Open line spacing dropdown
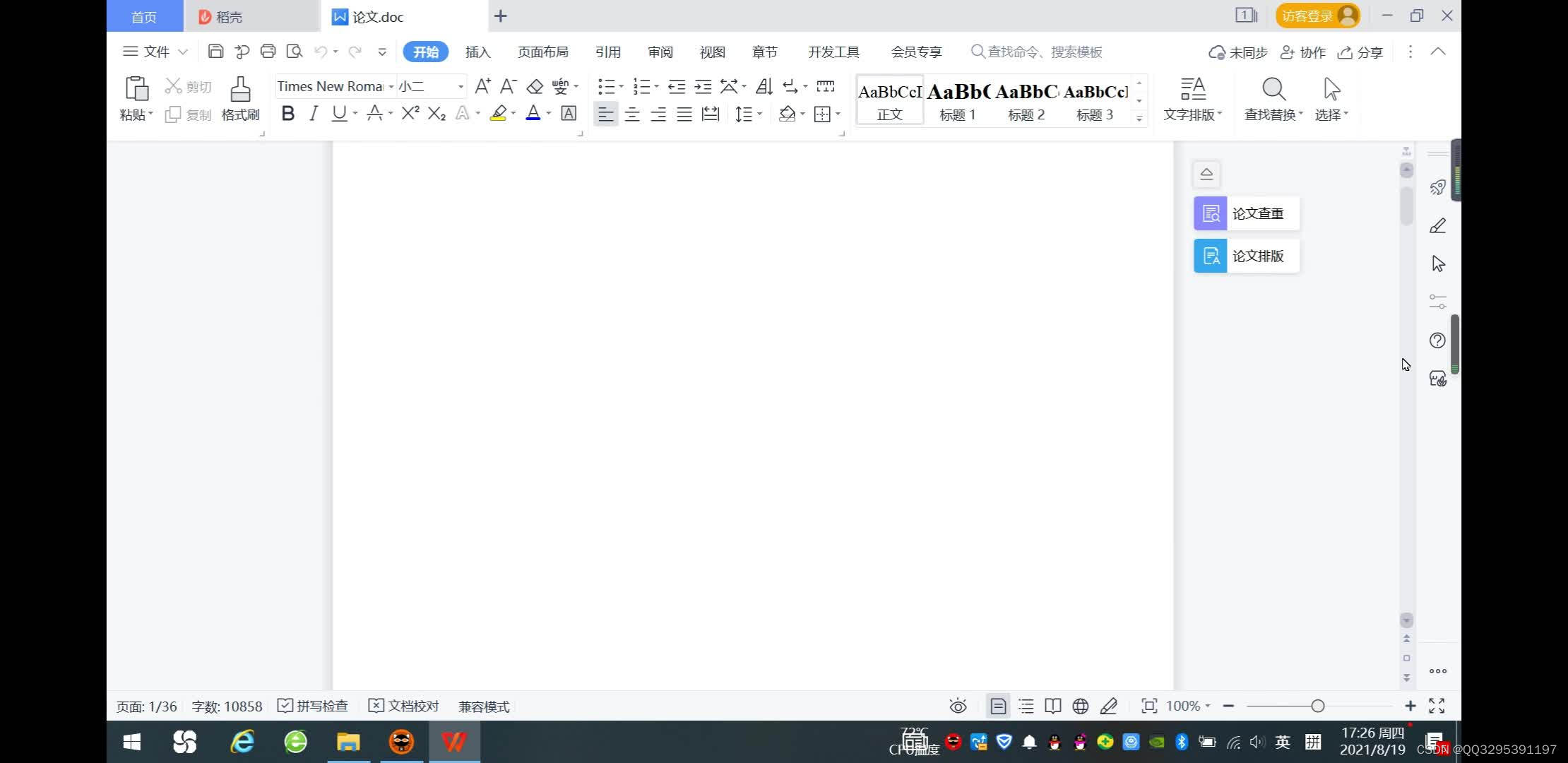1568x763 pixels. pyautogui.click(x=748, y=114)
